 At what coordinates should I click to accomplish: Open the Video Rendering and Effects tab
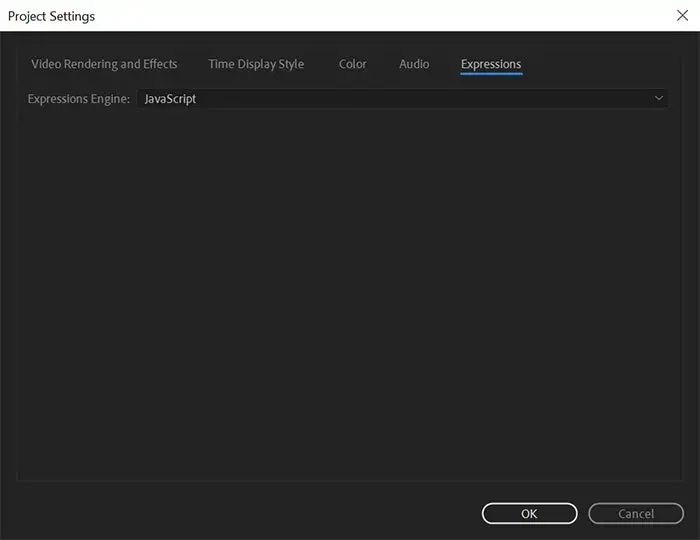[104, 64]
